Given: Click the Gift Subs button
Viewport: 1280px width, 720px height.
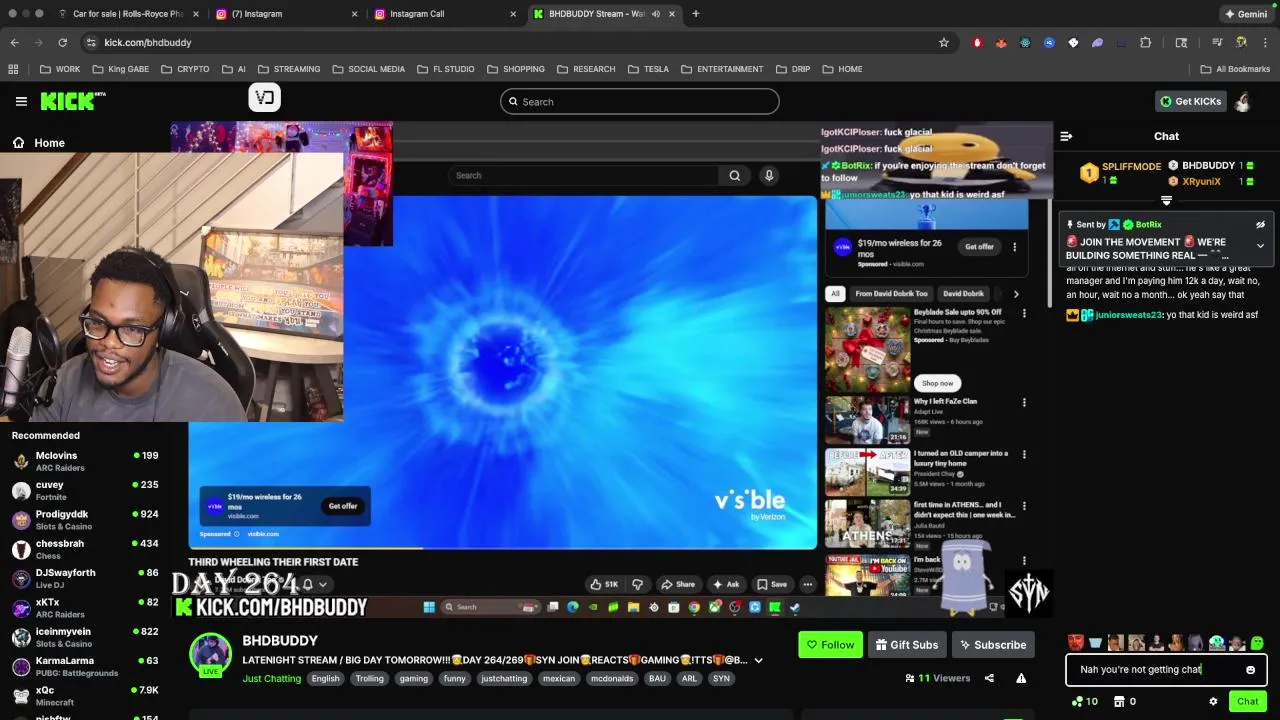Looking at the screenshot, I should (907, 645).
